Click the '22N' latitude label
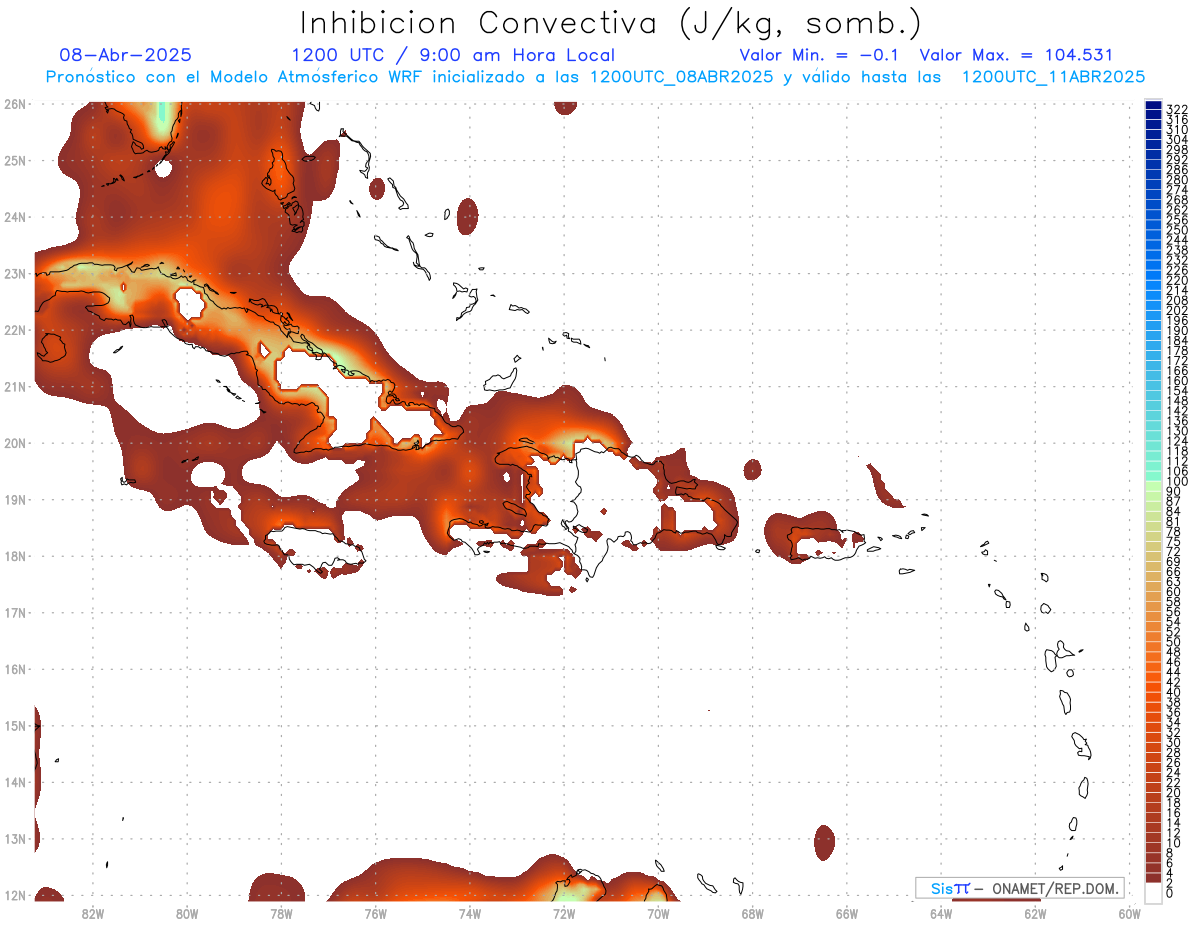The width and height of the screenshot is (1200, 927). click(x=15, y=330)
